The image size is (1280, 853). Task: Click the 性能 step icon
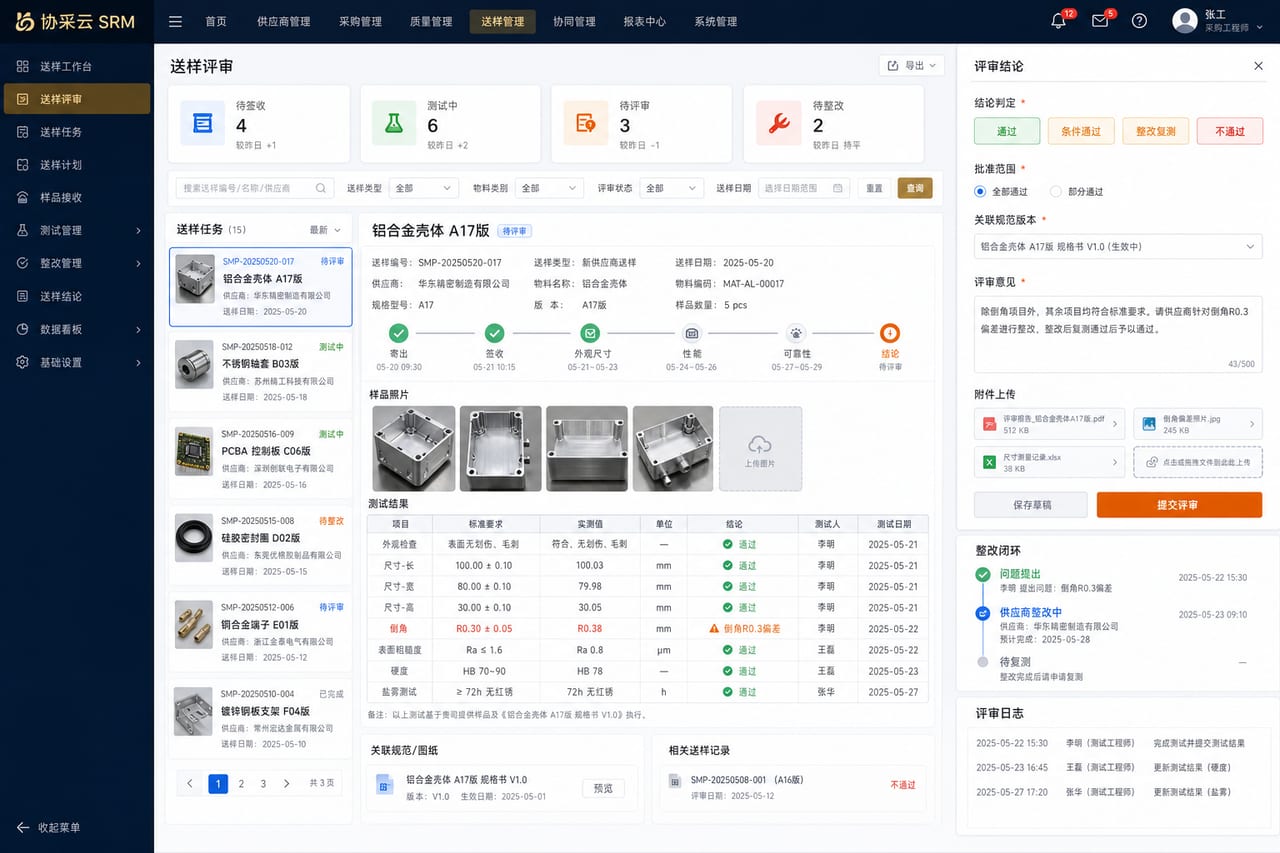692,333
